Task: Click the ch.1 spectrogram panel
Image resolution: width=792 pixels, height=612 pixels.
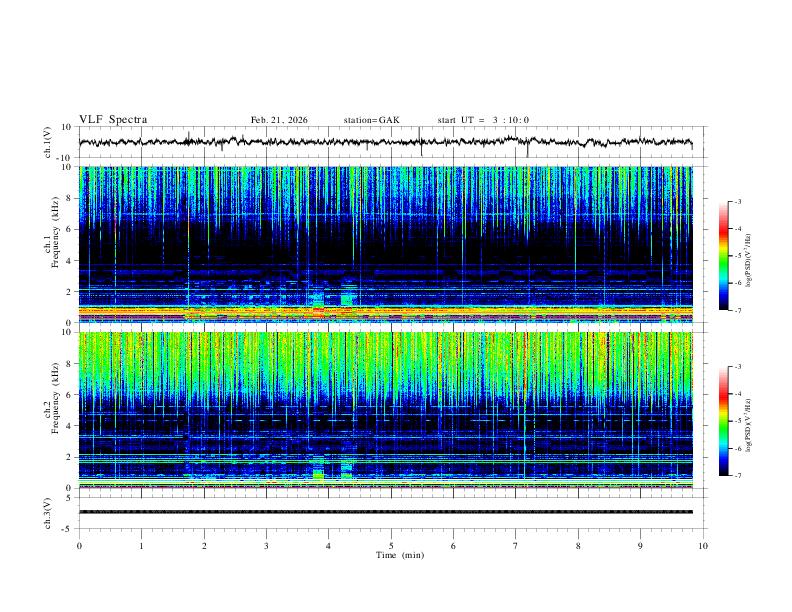Action: [386, 244]
